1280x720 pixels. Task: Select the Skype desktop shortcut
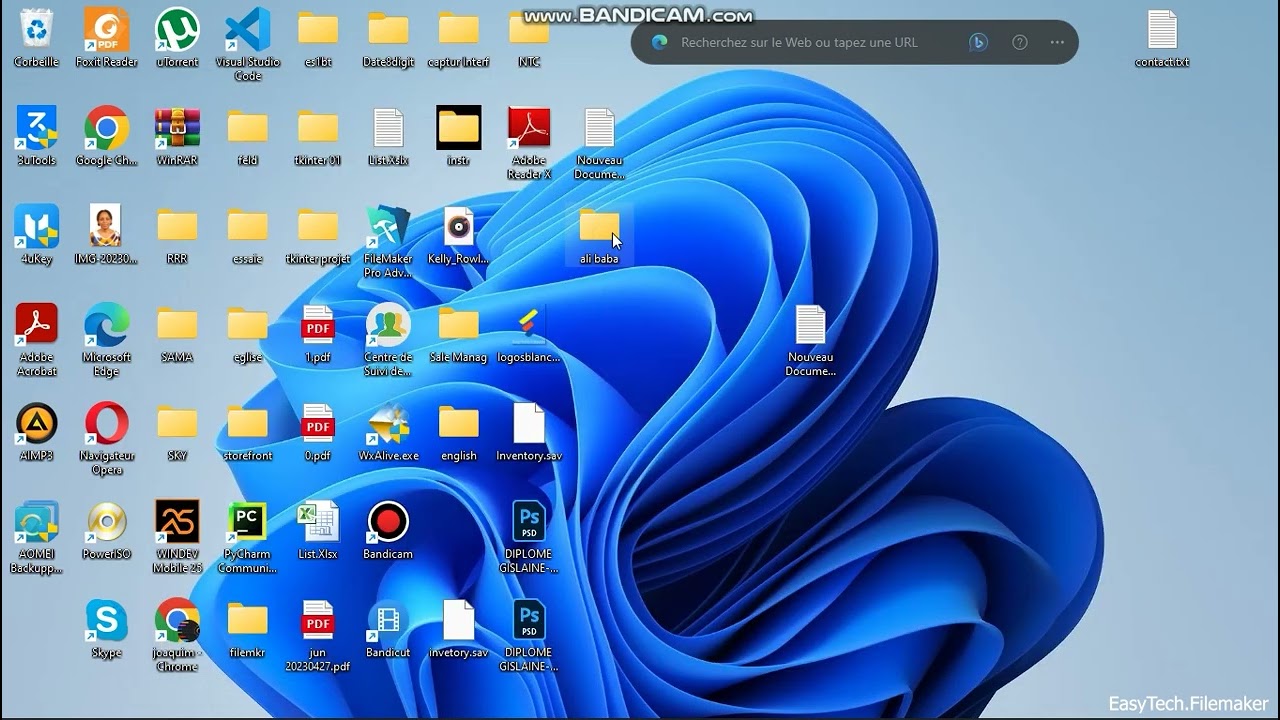(x=106, y=620)
